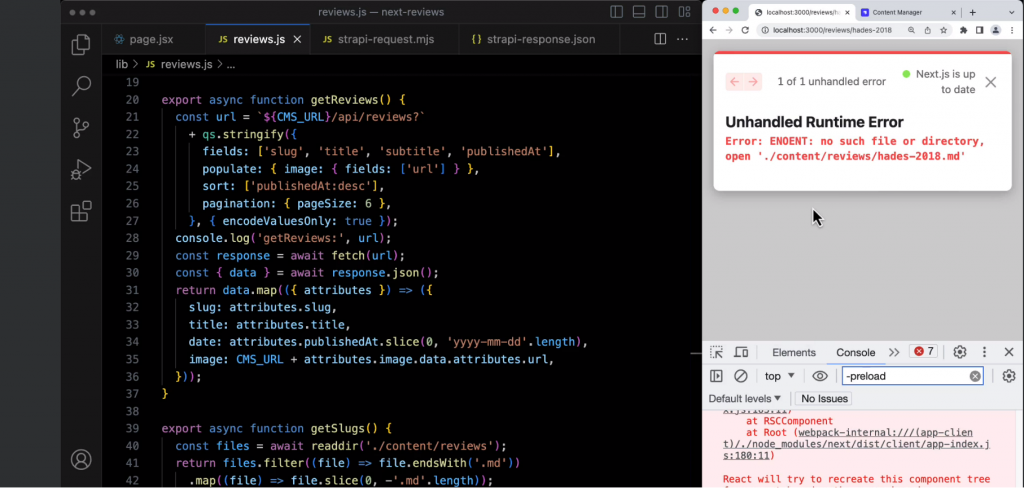Open the Extensions view in VS Code

[x=81, y=212]
